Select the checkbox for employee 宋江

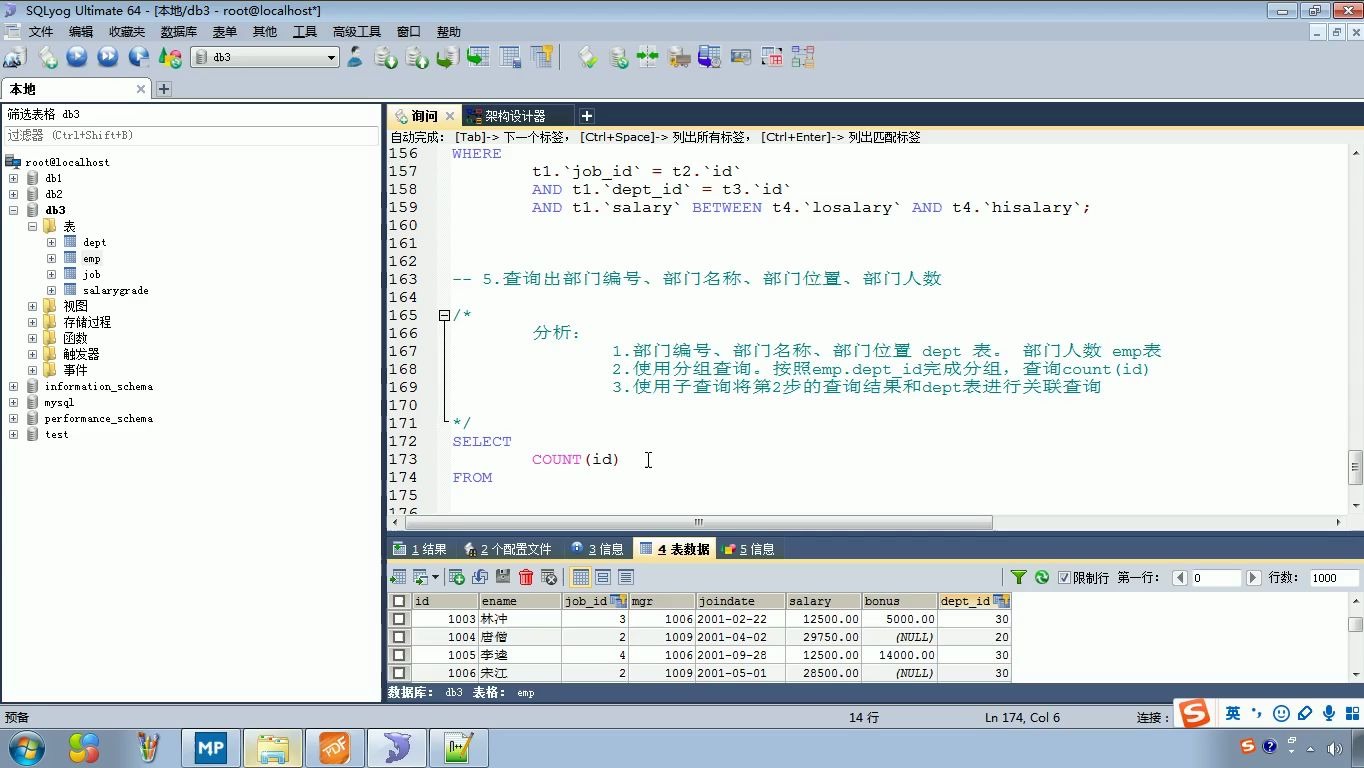pyautogui.click(x=399, y=673)
